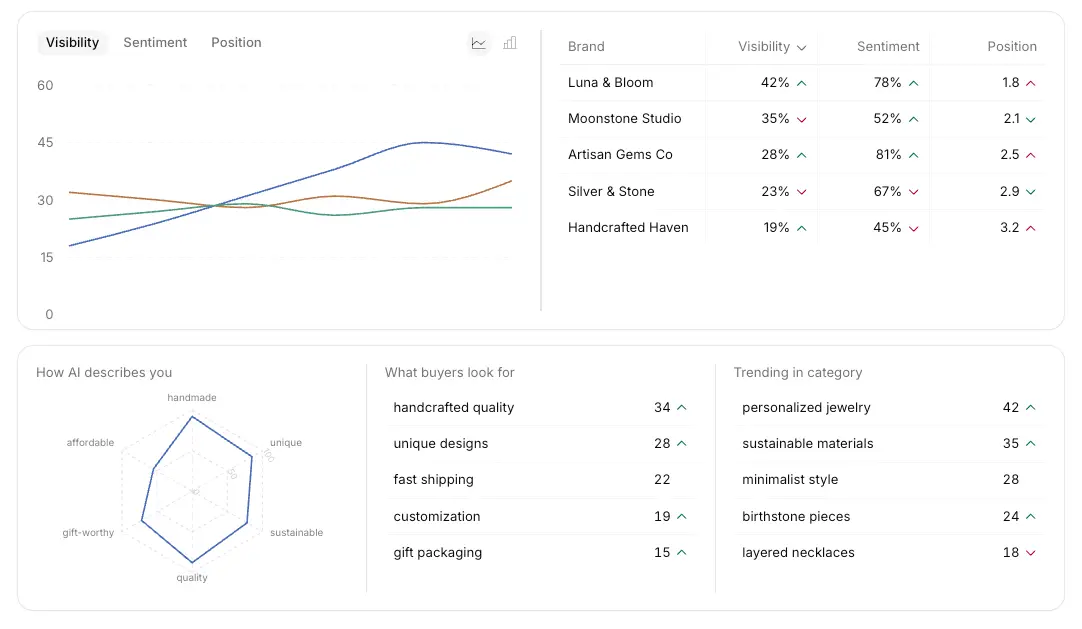1082x629 pixels.
Task: Switch to bar chart view icon
Action: coord(510,43)
